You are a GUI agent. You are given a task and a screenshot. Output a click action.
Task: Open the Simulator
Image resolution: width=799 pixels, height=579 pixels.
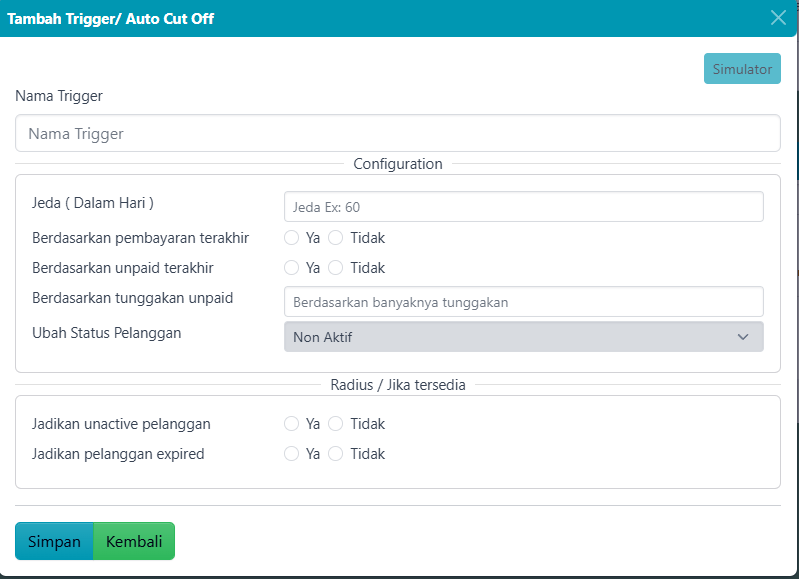[x=742, y=69]
